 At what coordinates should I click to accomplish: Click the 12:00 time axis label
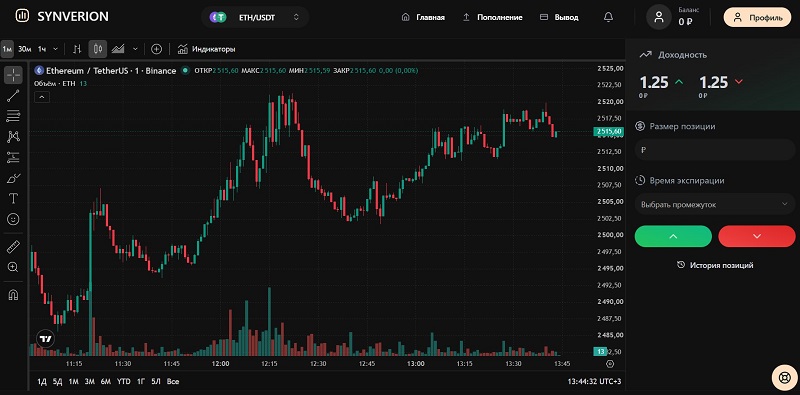tap(221, 364)
